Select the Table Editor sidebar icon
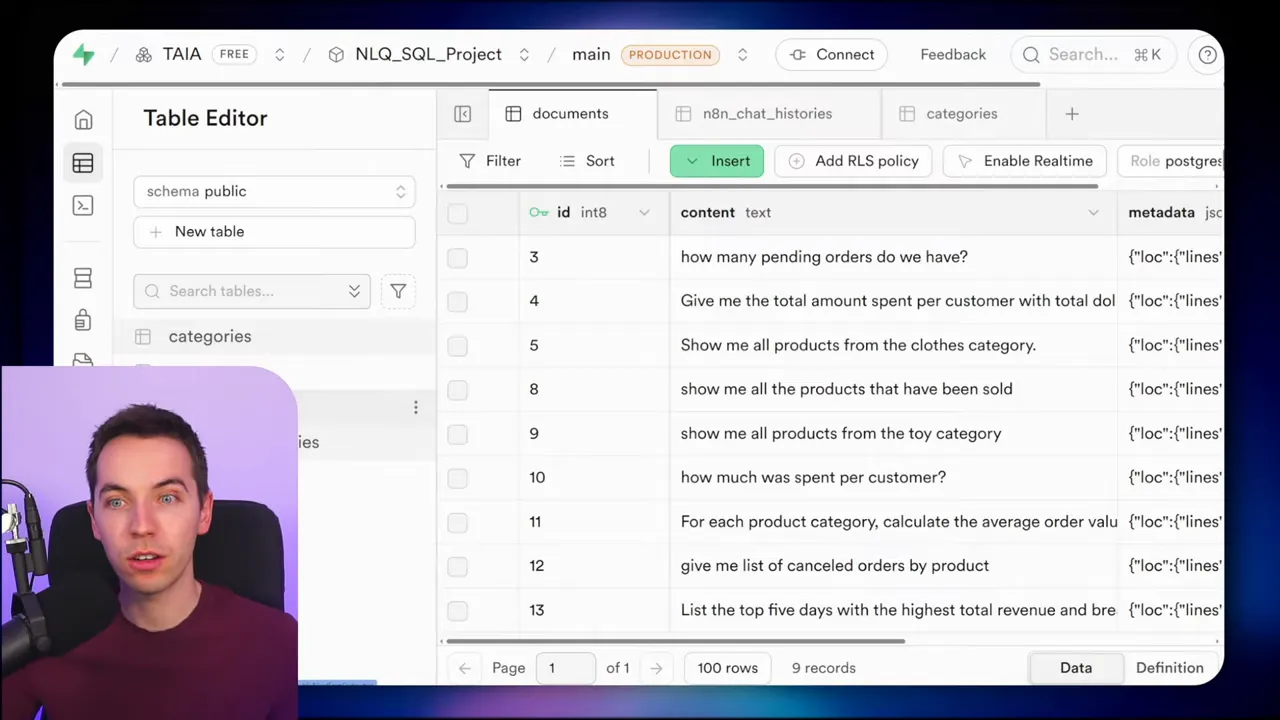The width and height of the screenshot is (1280, 720). (83, 162)
